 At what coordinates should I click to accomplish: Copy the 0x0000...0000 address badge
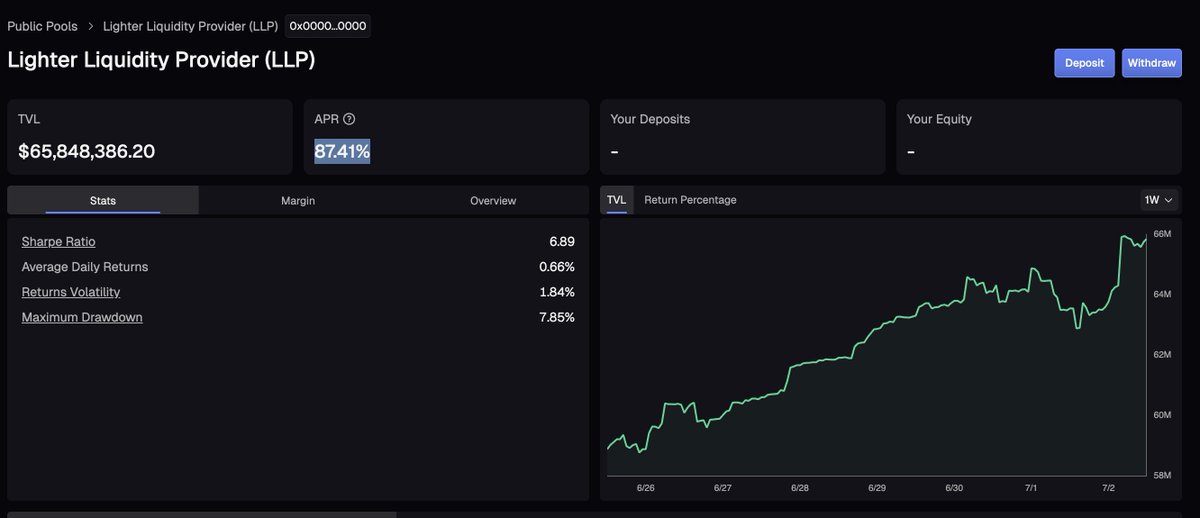[328, 26]
